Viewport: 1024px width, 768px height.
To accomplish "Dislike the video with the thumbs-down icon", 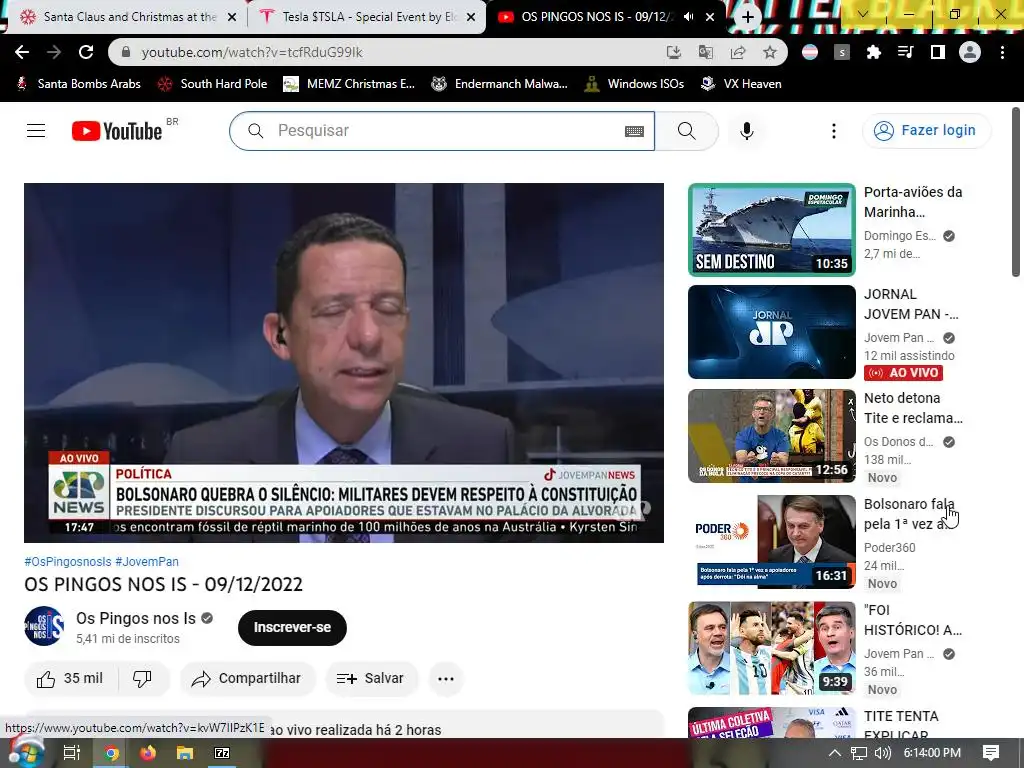I will pyautogui.click(x=142, y=679).
